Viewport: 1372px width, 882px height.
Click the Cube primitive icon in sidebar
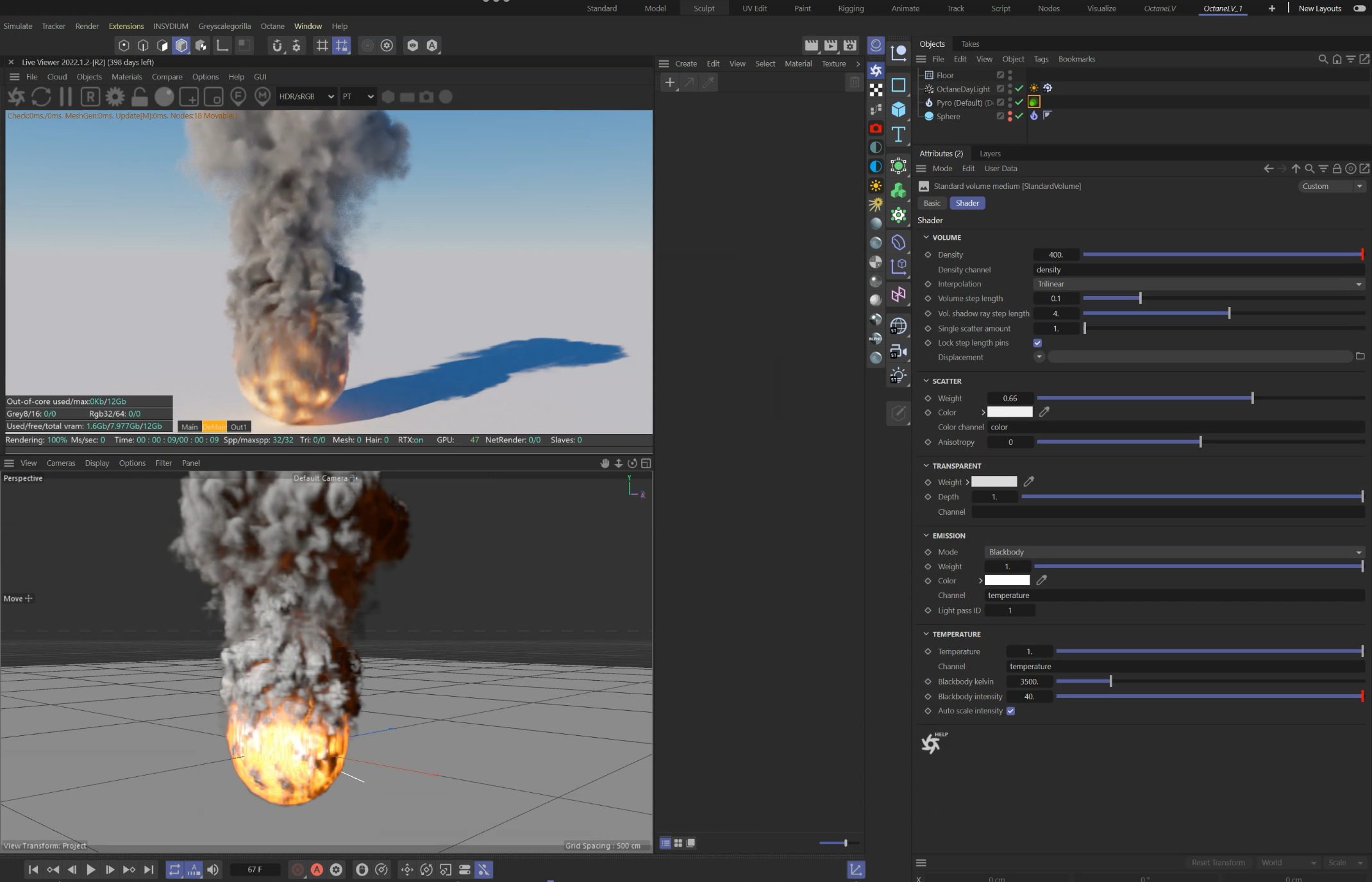(898, 109)
